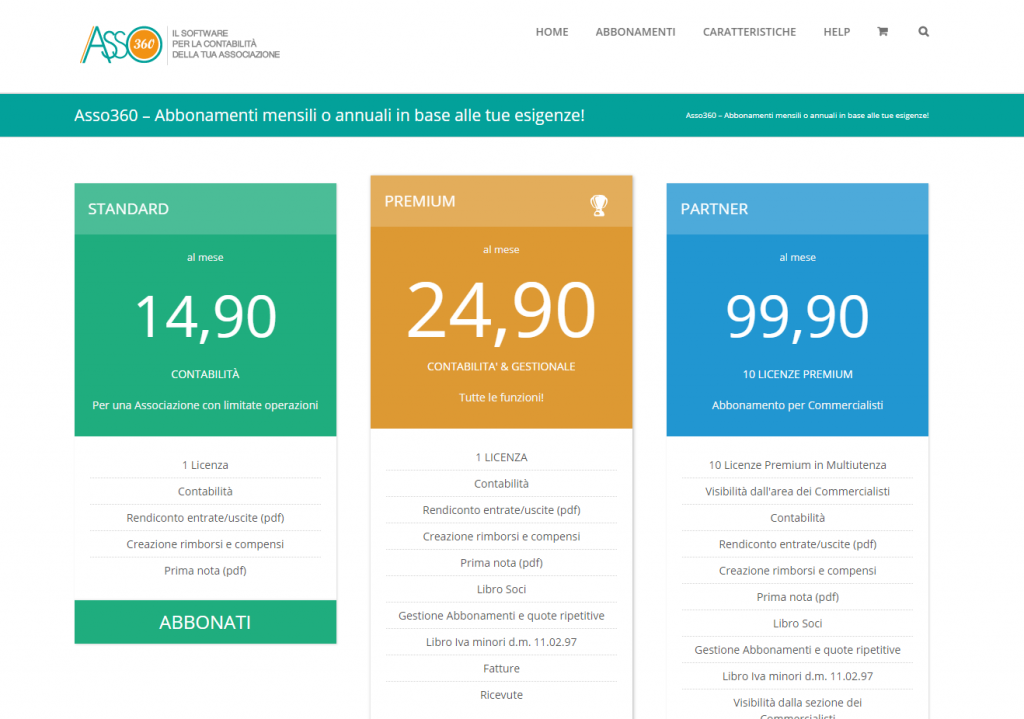
Task: Click 'al mese' on the Standard card
Action: pyautogui.click(x=205, y=257)
